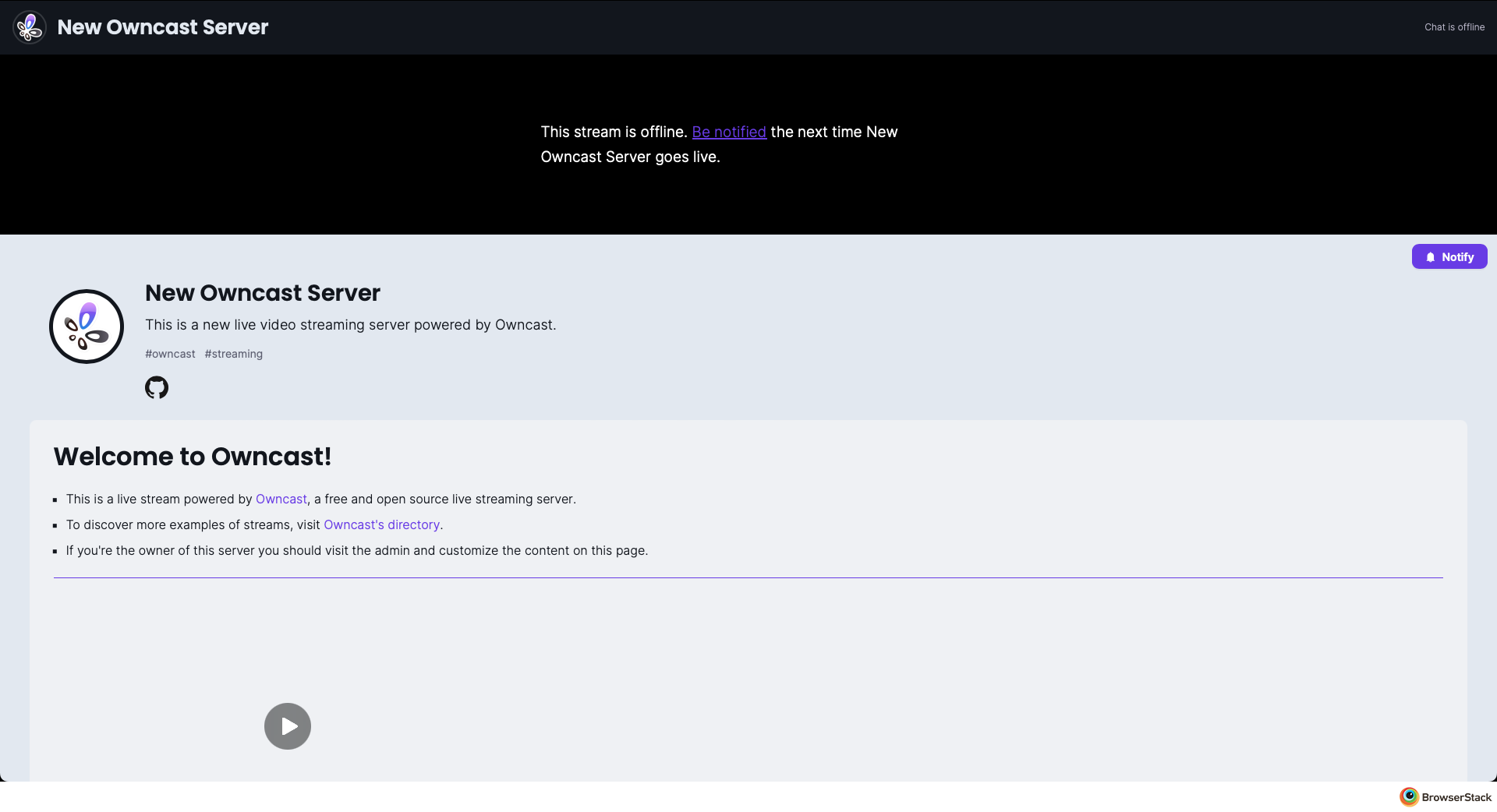This screenshot has width=1497, height=812.
Task: Click the #owncast tag
Action: [170, 354]
